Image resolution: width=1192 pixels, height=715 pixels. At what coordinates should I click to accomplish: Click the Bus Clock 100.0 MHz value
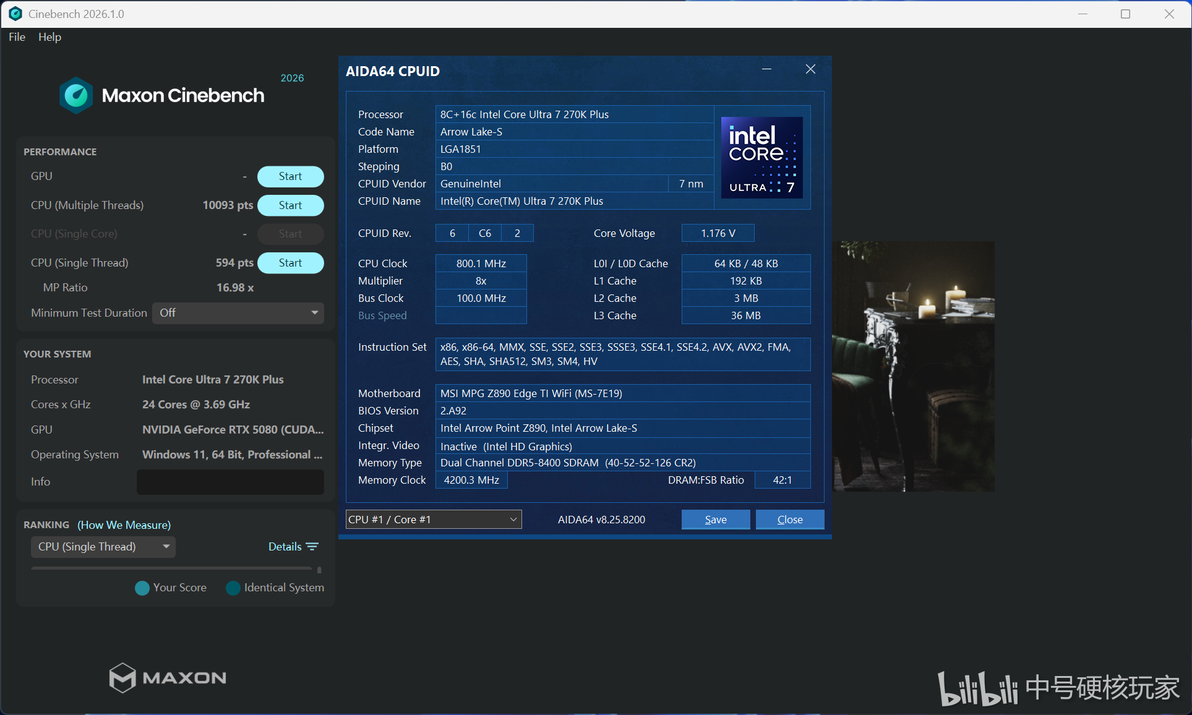[480, 299]
